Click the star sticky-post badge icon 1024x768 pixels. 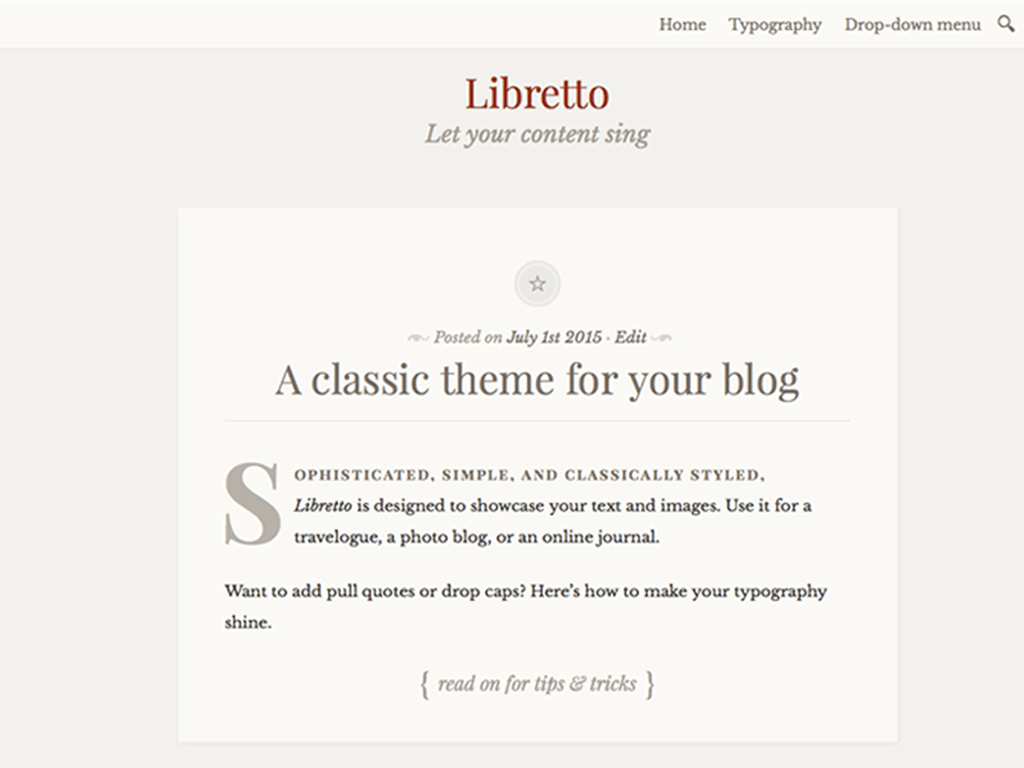tap(537, 284)
